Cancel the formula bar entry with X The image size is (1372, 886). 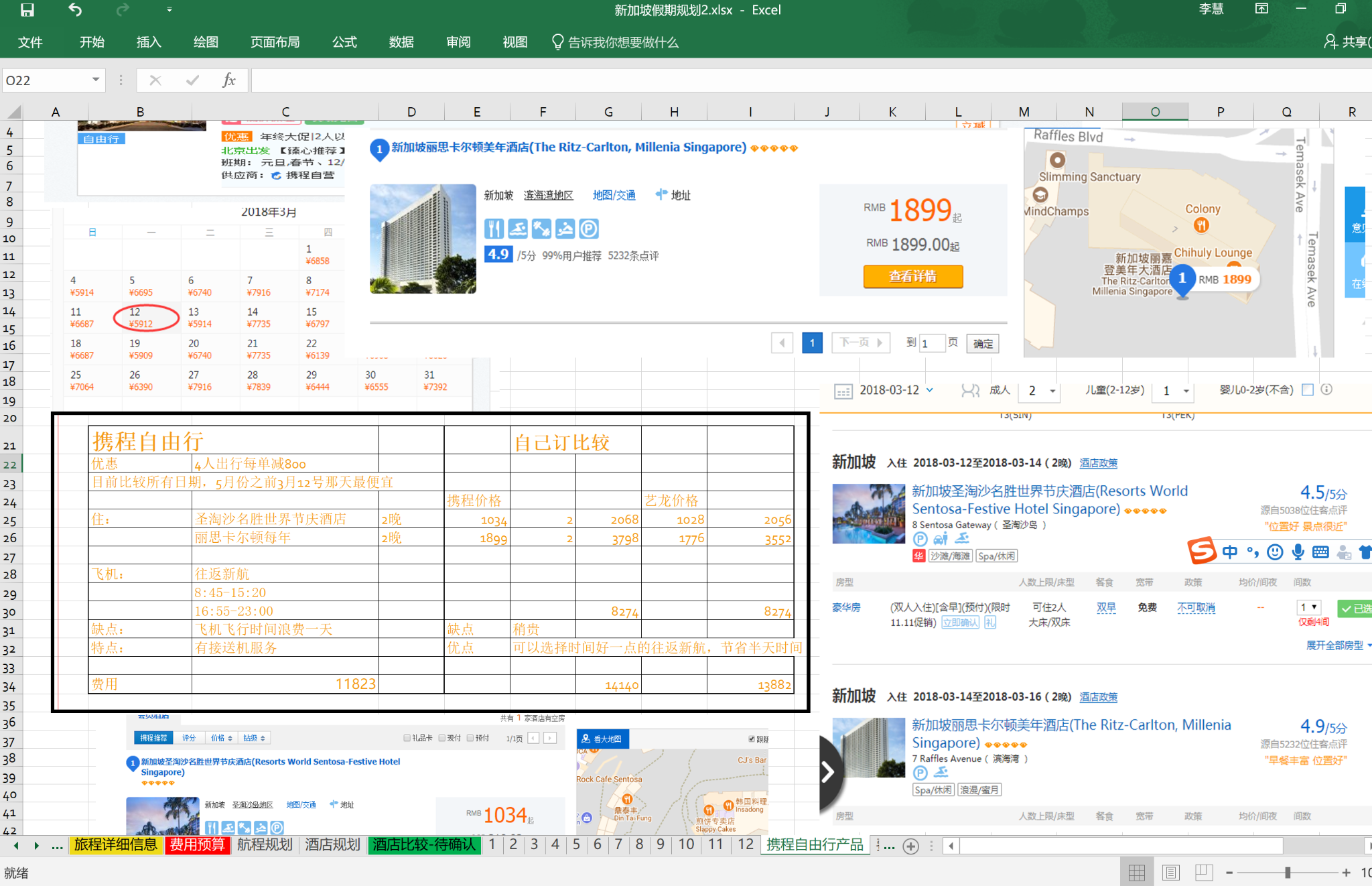tap(155, 80)
